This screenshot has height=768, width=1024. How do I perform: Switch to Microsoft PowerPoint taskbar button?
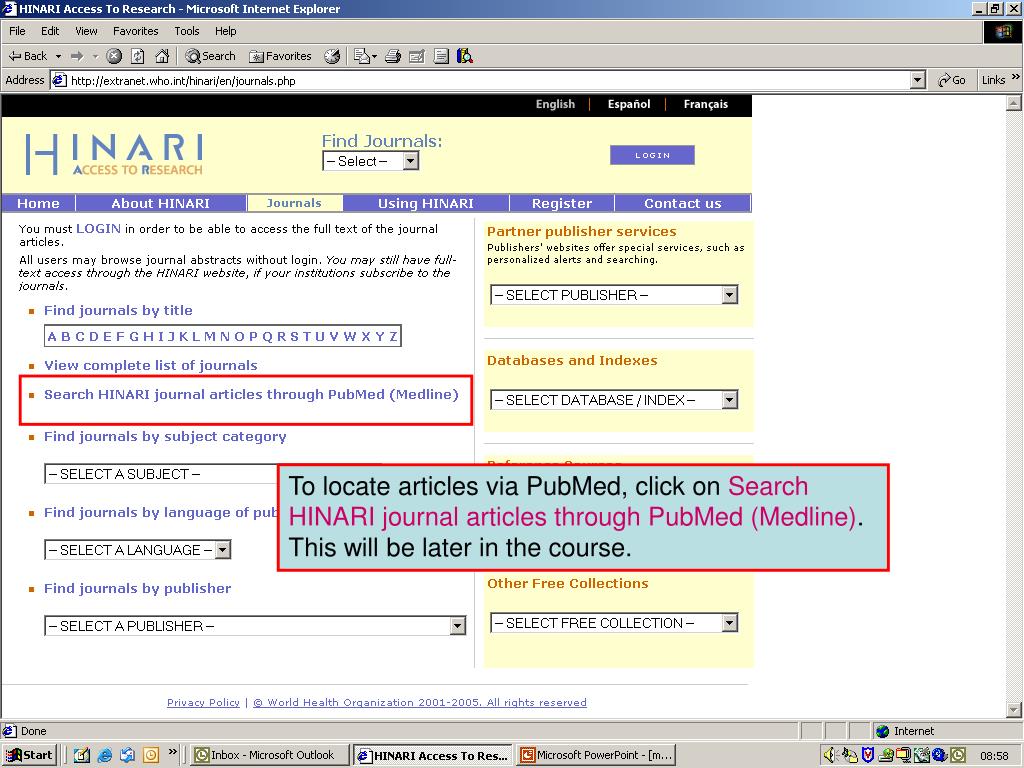click(597, 756)
